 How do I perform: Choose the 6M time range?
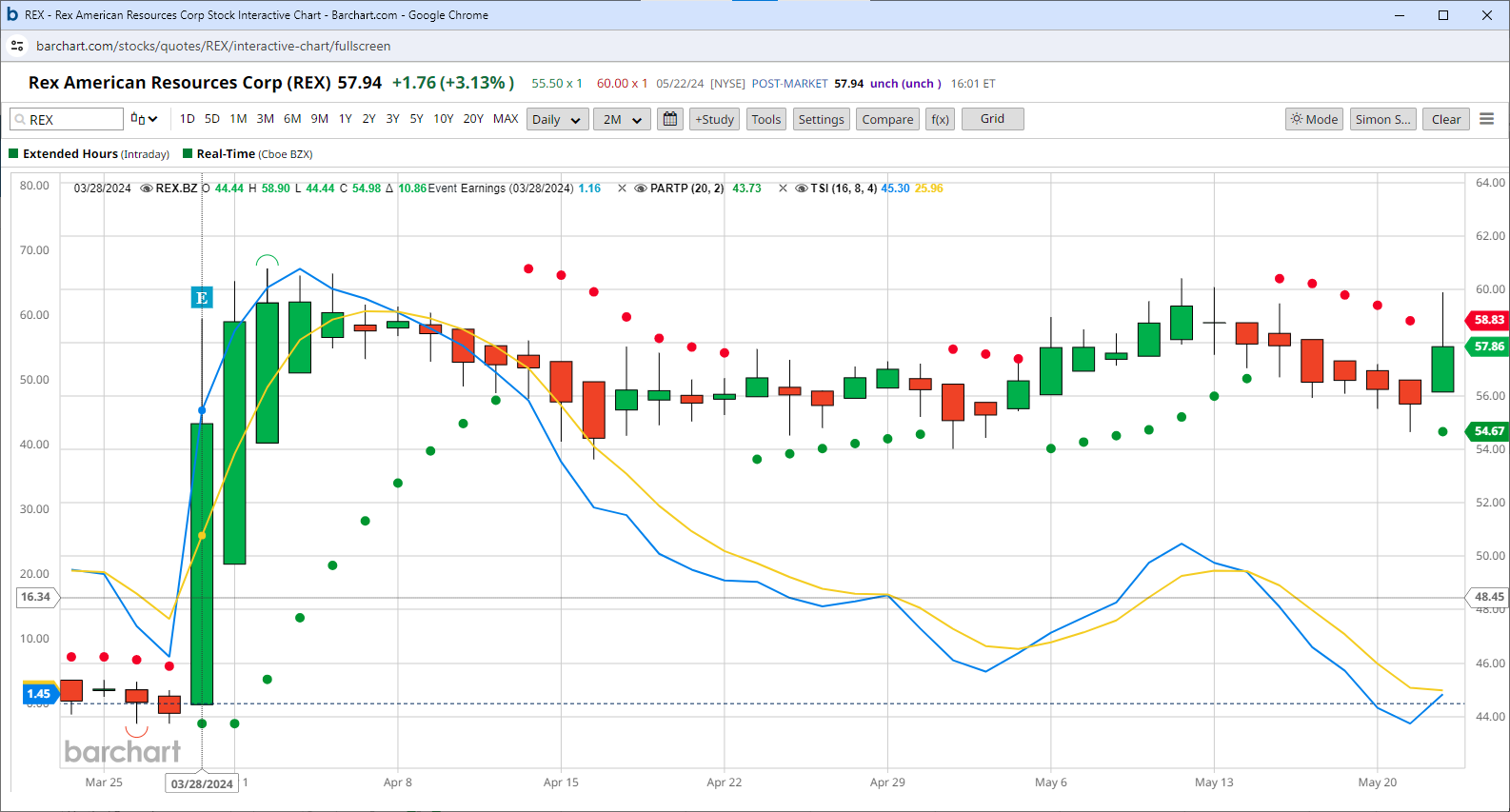click(292, 119)
